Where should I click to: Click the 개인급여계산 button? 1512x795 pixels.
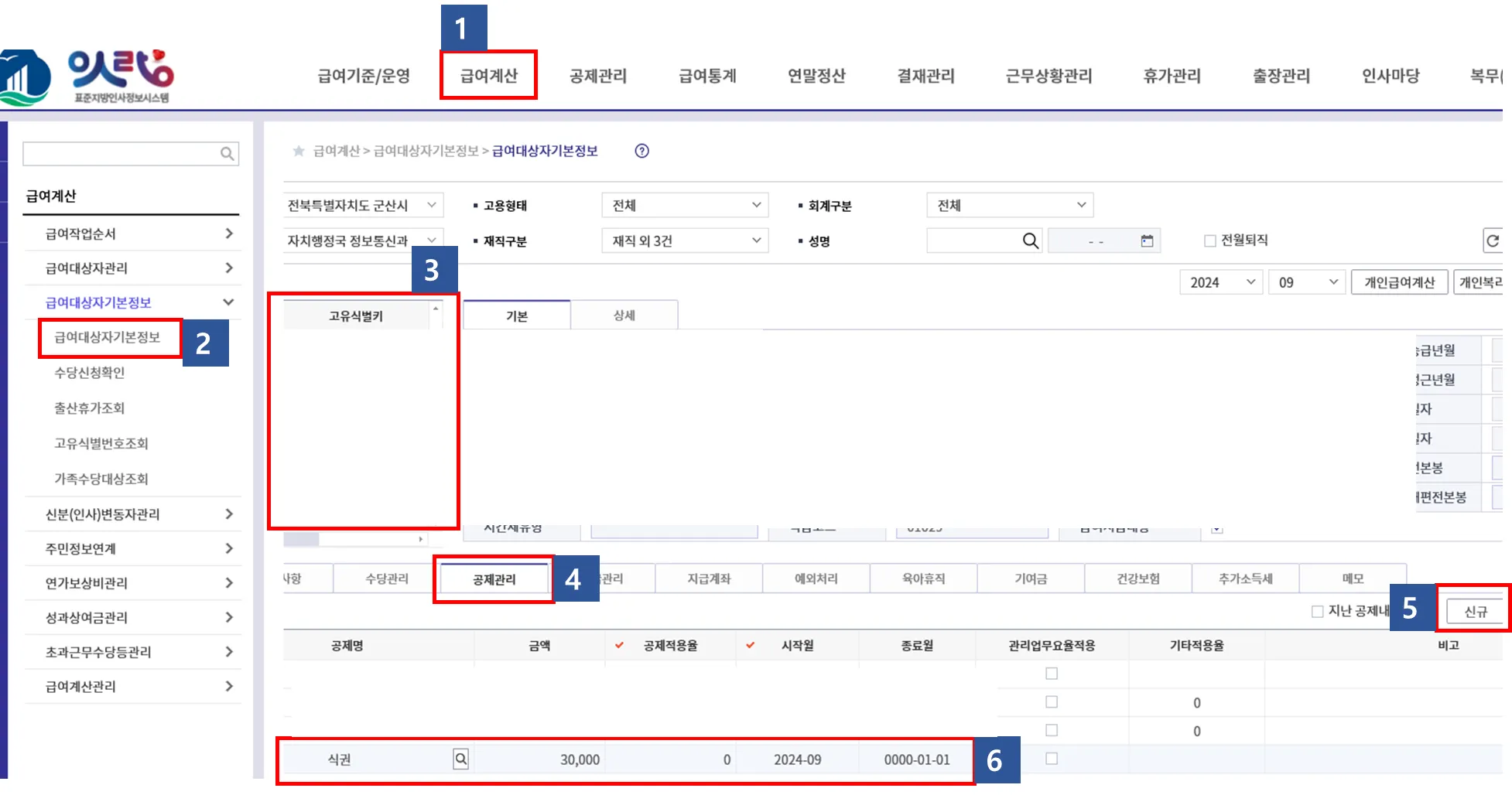click(1400, 282)
